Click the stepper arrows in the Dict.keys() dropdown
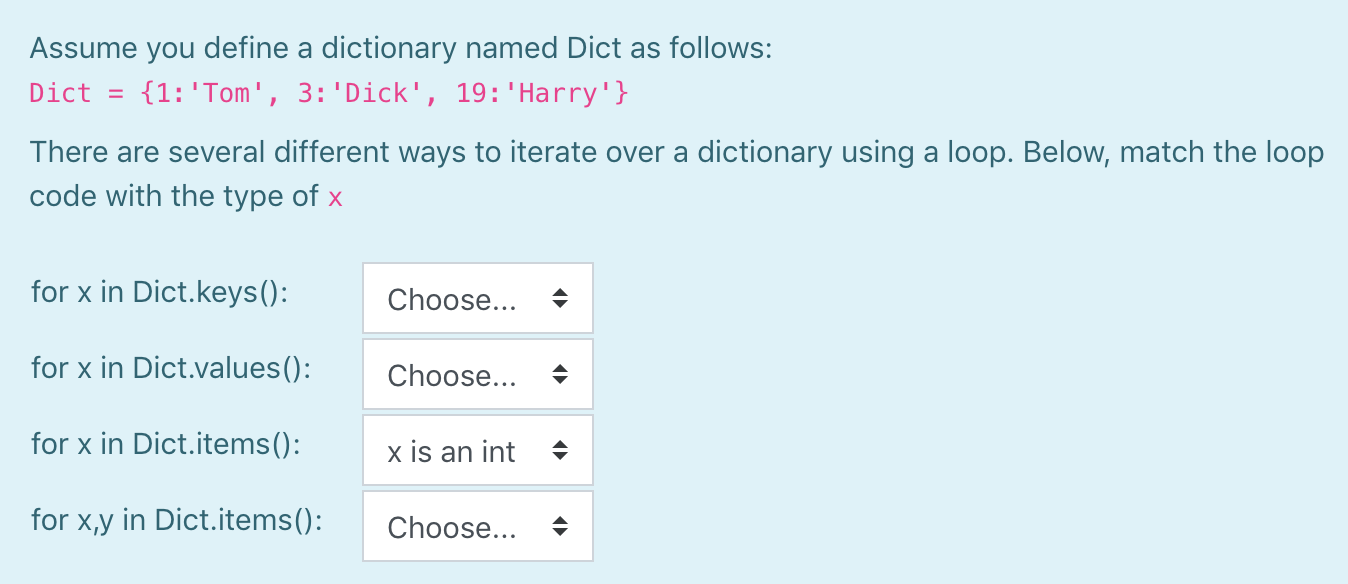This screenshot has height=584, width=1348. coord(560,298)
